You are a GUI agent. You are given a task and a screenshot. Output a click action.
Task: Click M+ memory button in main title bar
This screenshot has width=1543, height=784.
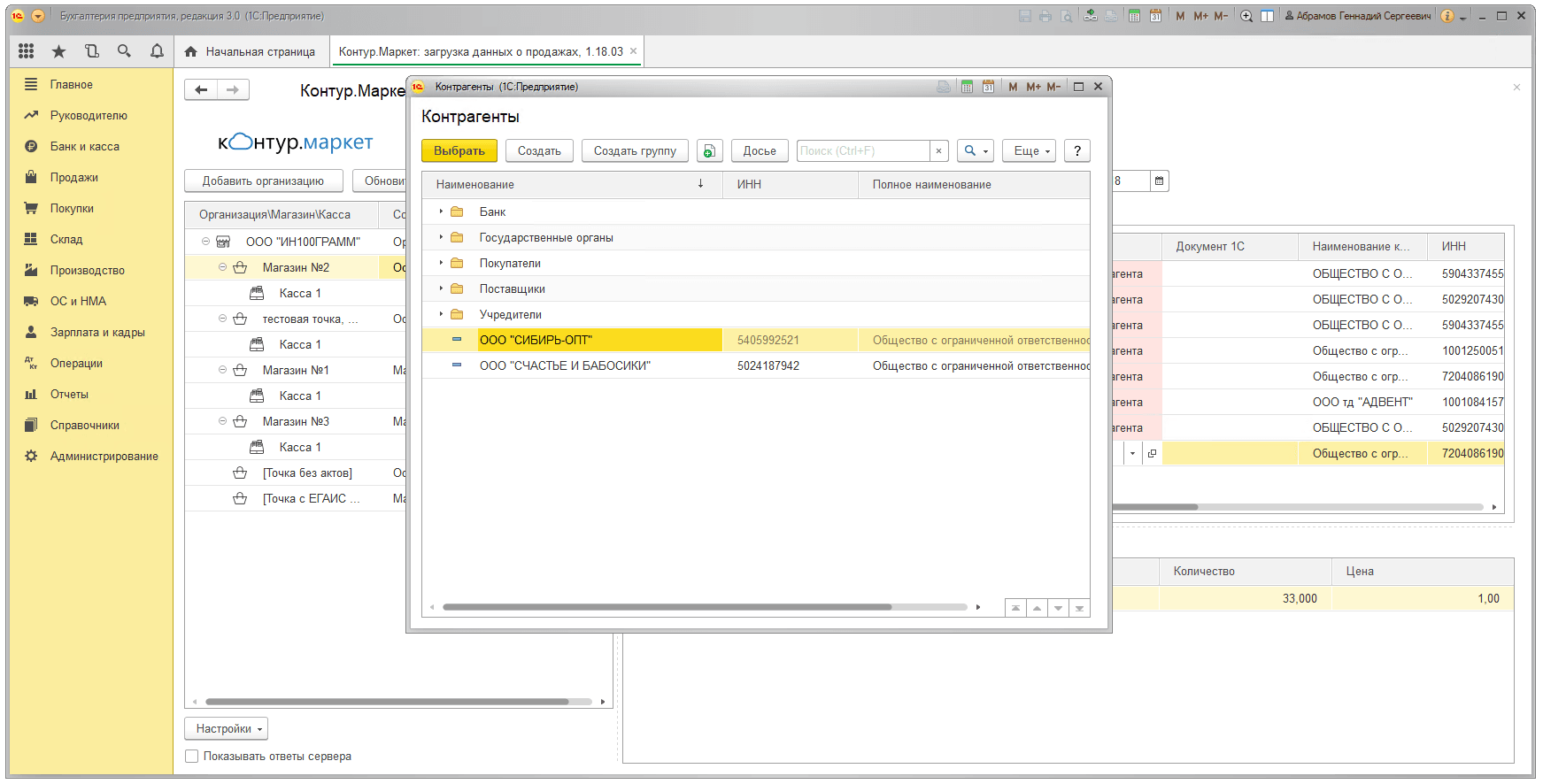(x=1200, y=16)
